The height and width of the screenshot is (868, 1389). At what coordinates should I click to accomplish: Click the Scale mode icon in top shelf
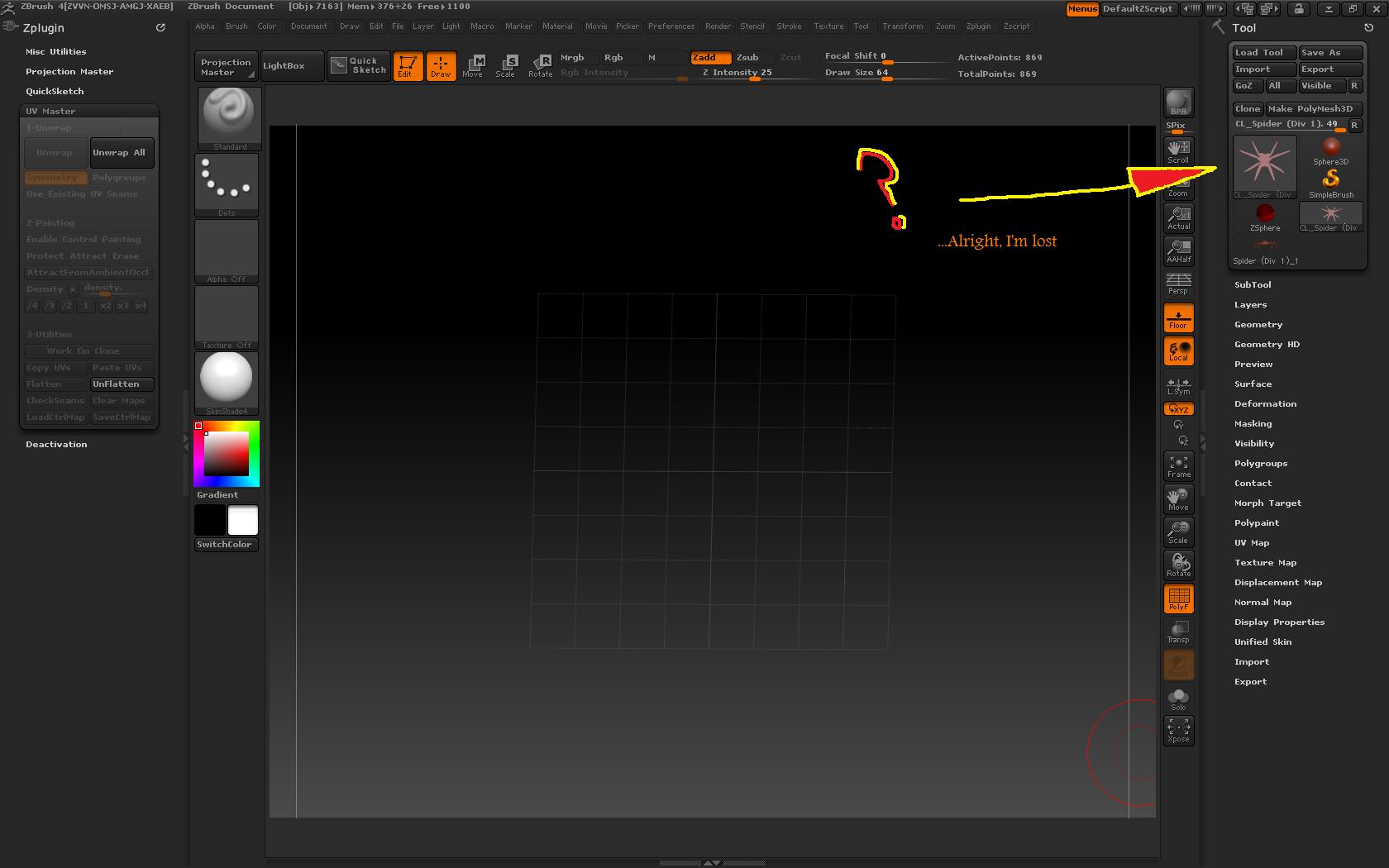[505, 66]
